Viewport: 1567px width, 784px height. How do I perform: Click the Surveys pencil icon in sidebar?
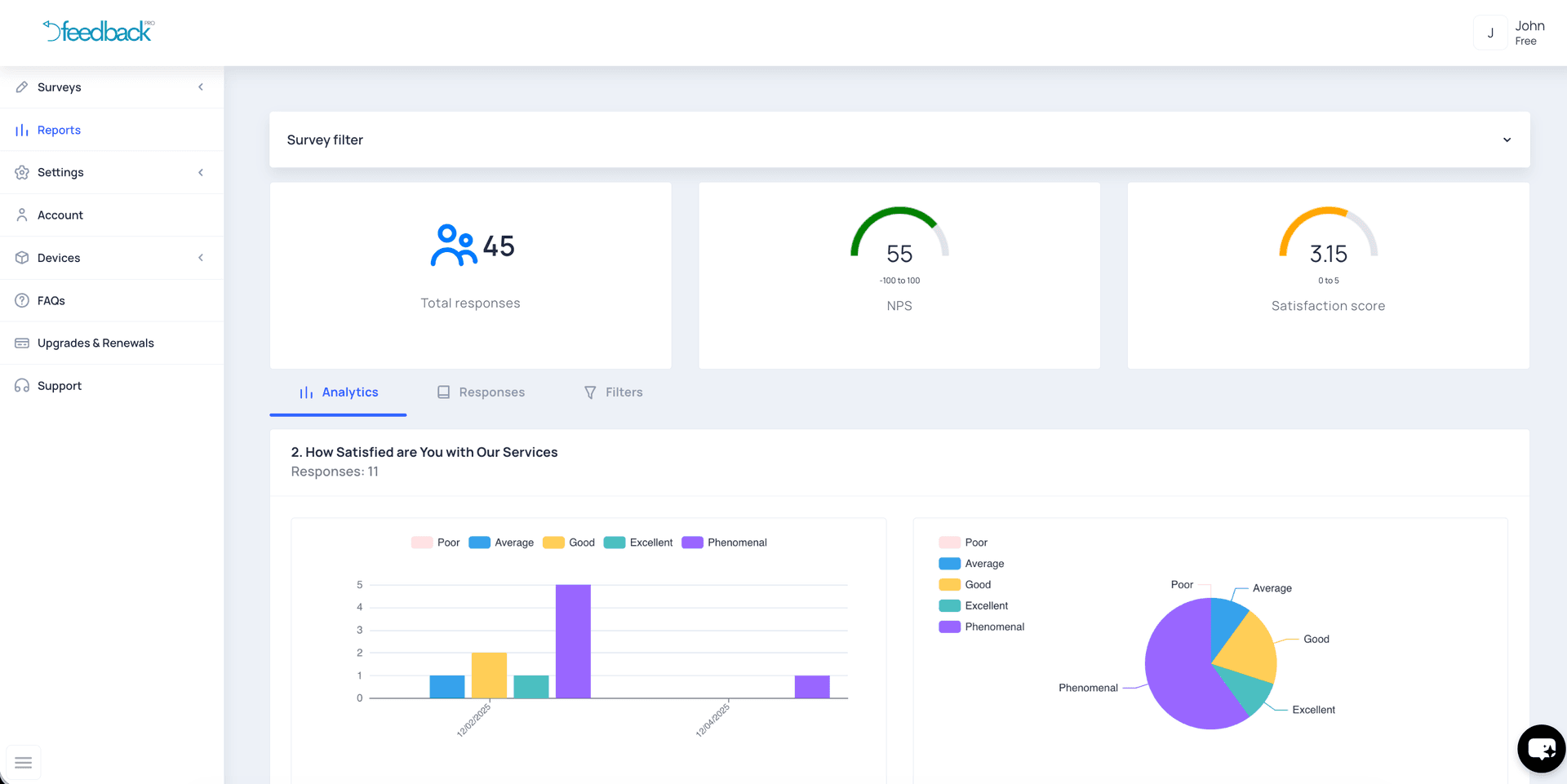coord(22,87)
